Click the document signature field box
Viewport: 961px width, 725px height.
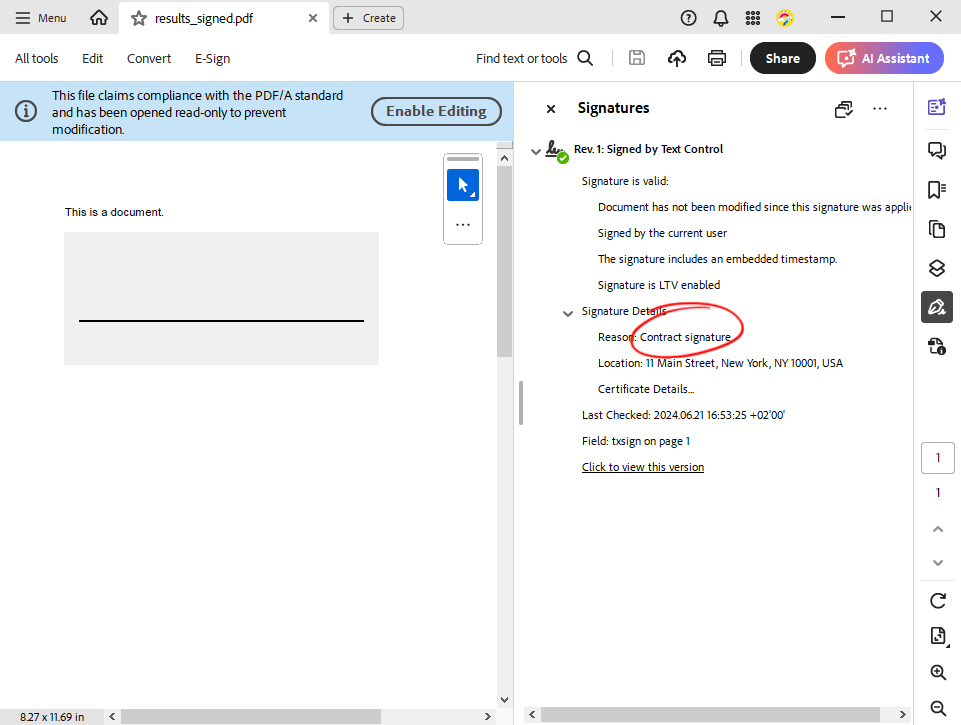(221, 298)
